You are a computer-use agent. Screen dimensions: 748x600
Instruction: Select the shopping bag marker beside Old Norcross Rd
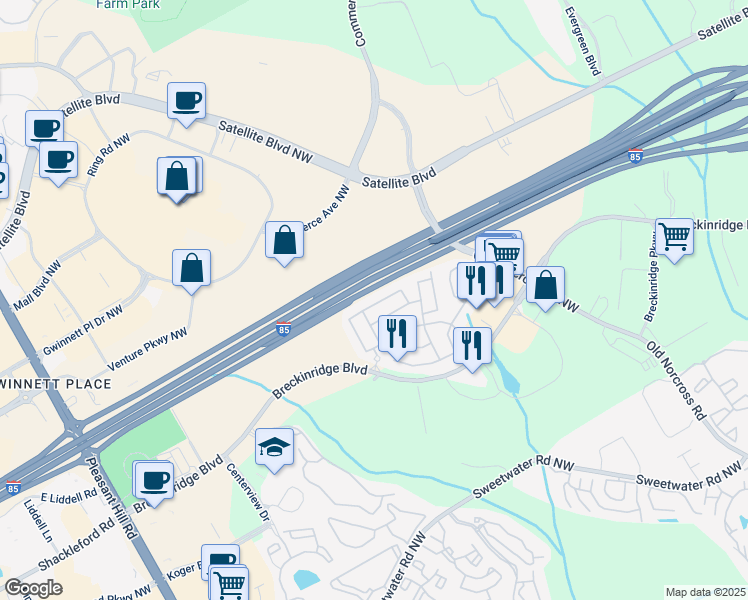coord(545,289)
